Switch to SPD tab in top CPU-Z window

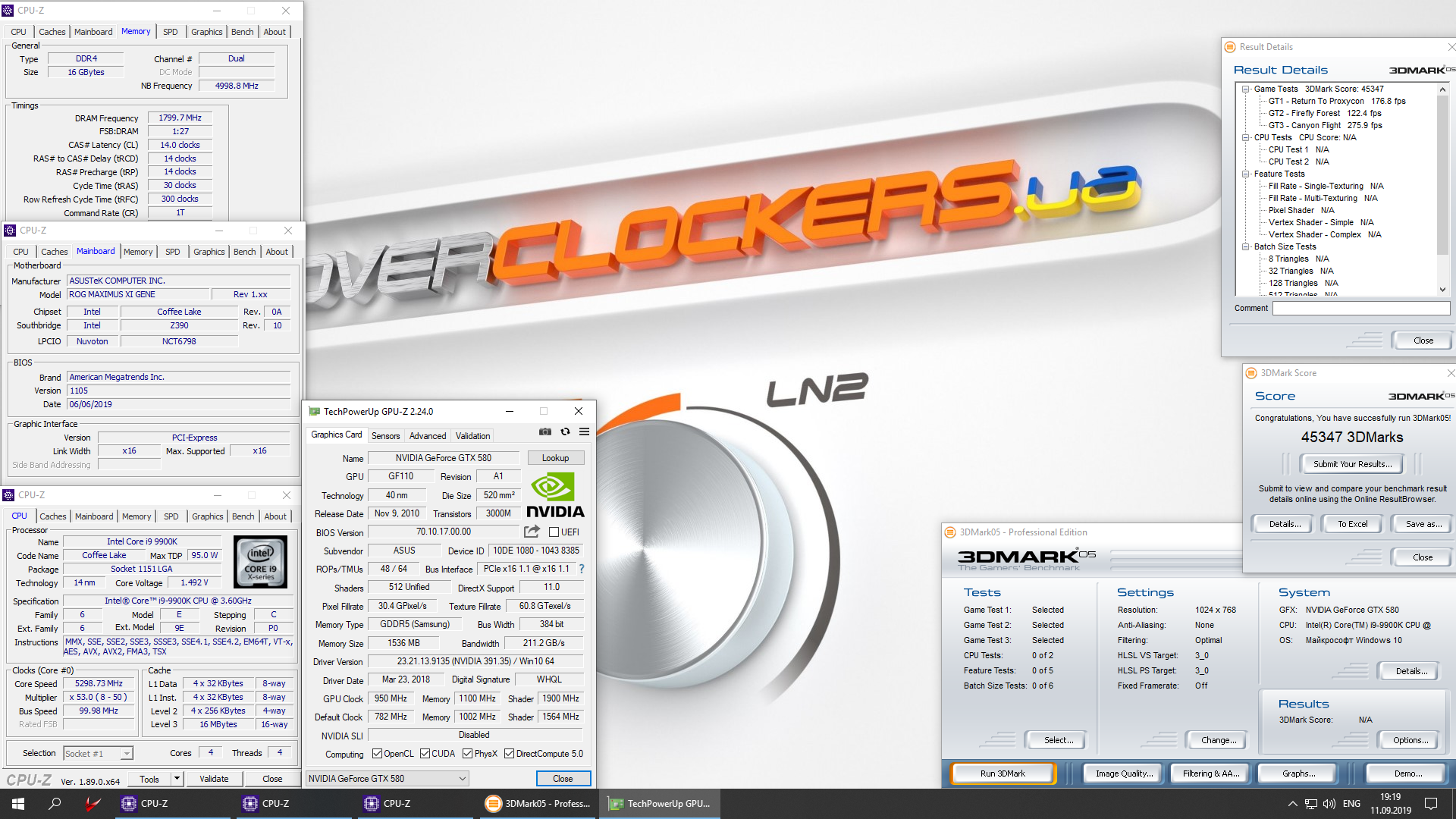pyautogui.click(x=171, y=32)
